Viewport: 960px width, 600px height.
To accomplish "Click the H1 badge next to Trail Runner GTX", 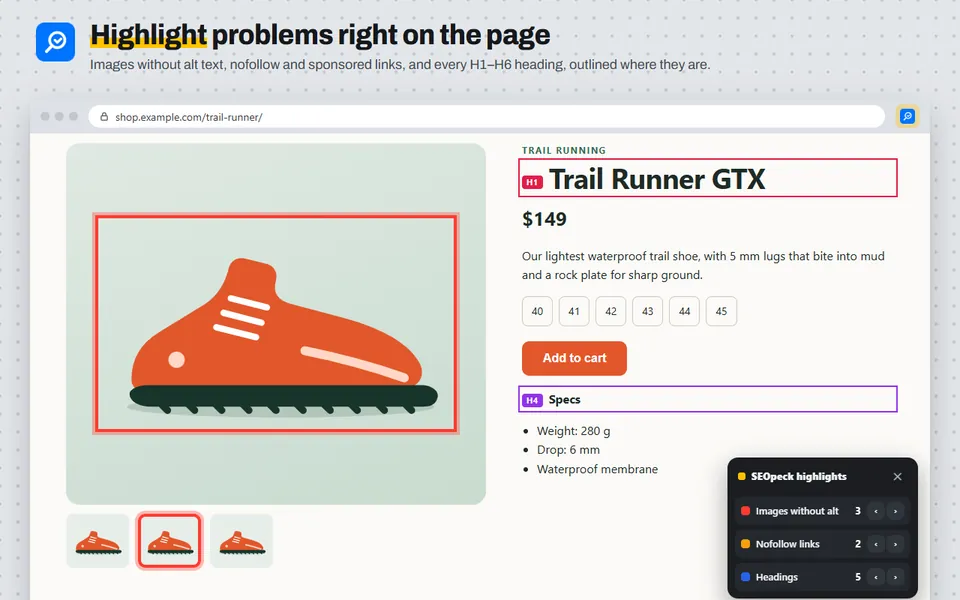I will 532,182.
